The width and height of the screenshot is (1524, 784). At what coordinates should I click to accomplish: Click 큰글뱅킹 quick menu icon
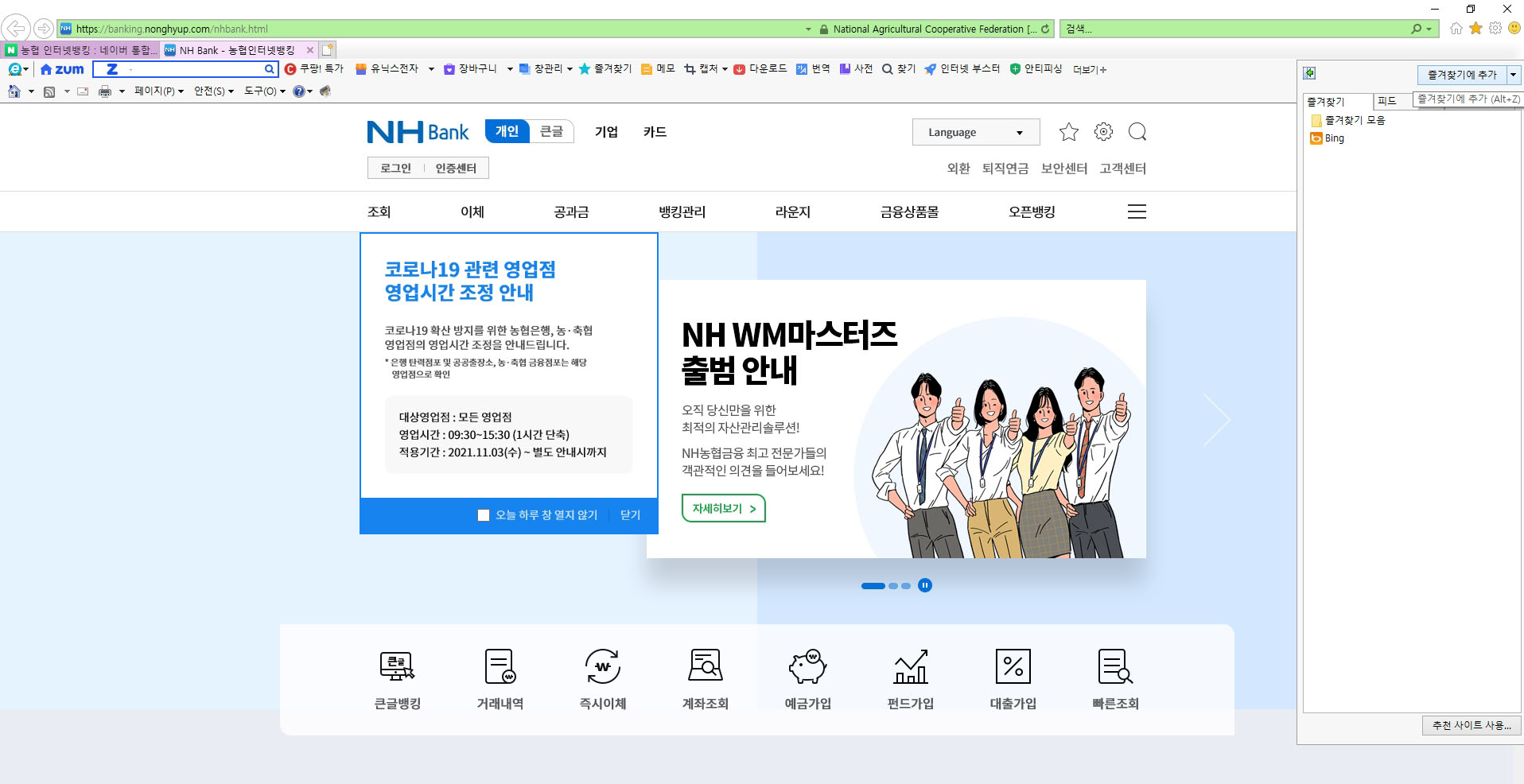click(x=397, y=666)
